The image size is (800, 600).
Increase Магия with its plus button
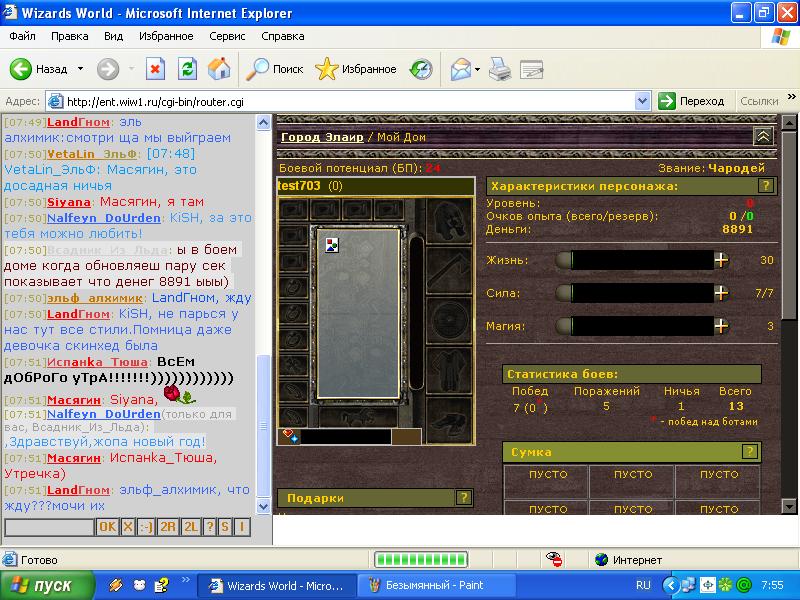[721, 326]
